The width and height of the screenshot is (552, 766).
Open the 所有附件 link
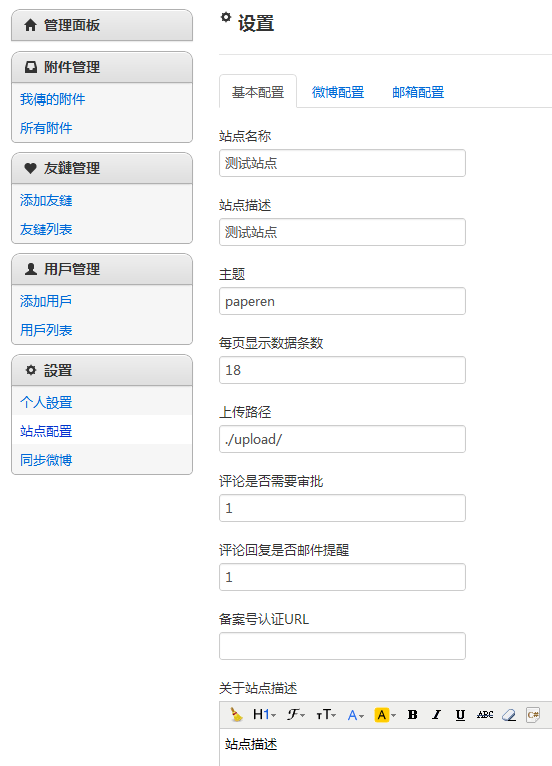(46, 128)
